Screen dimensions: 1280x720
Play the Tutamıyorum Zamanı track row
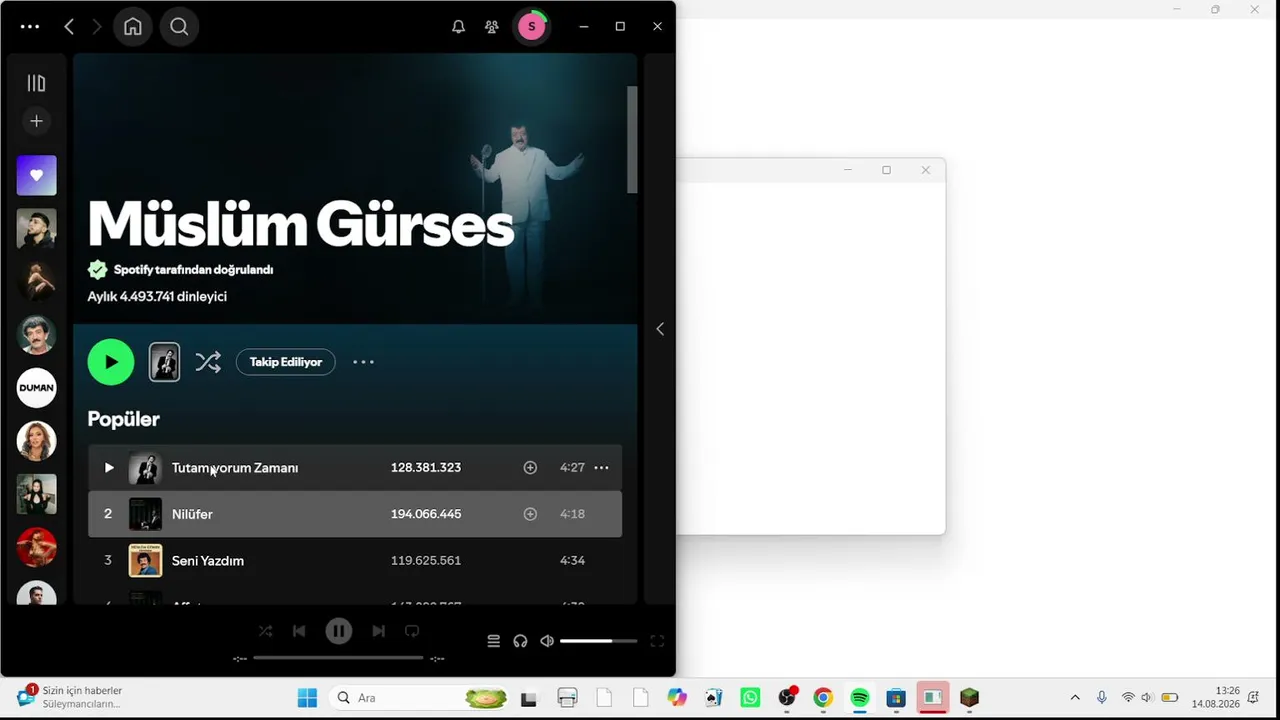(x=355, y=467)
